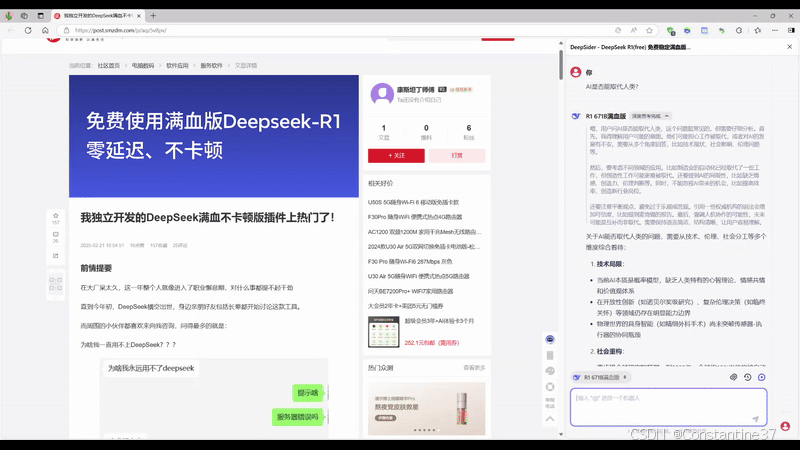Screen dimensions: 800x450
Task: Click the user question 'AI是否能取代人类?'
Action: [612, 87]
